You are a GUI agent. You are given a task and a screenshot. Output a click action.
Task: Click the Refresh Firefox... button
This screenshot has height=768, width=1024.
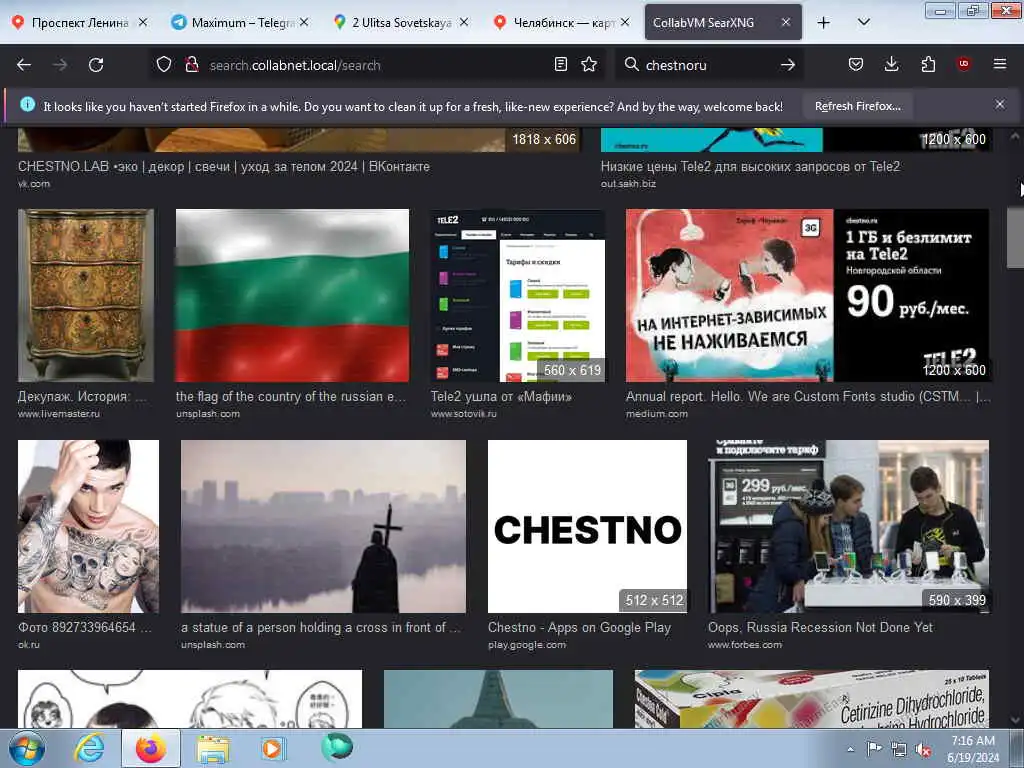pos(857,106)
